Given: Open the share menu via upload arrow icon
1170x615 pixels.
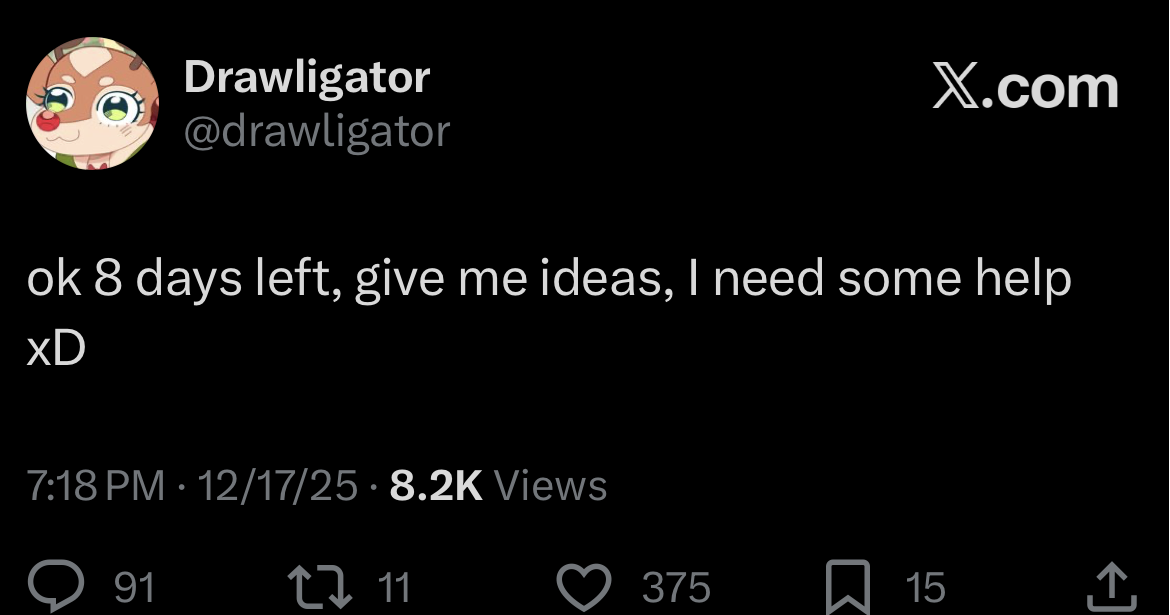Looking at the screenshot, I should 1111,584.
